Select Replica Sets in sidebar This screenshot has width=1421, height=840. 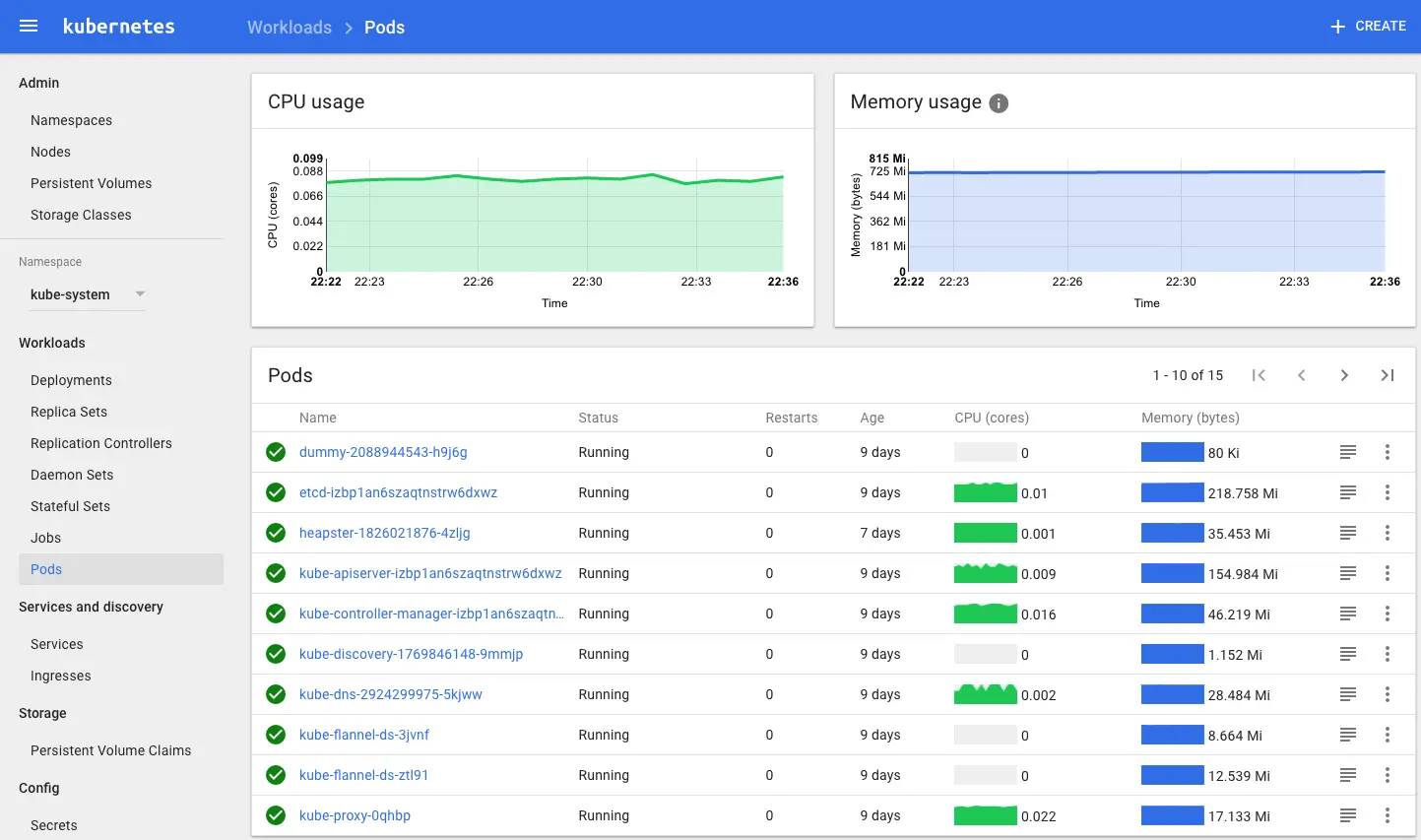point(69,412)
